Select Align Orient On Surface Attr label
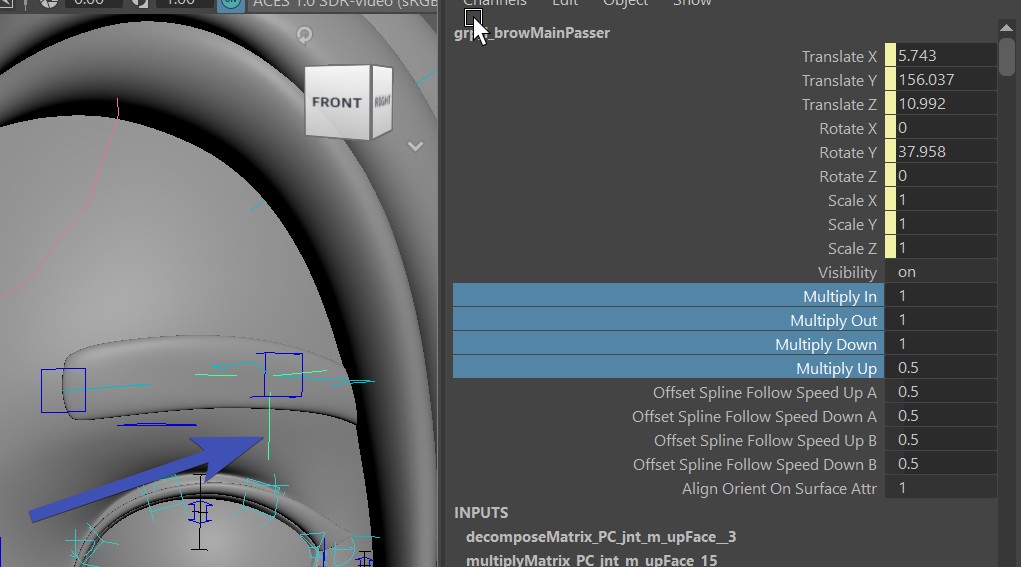Image resolution: width=1021 pixels, height=567 pixels. 779,490
